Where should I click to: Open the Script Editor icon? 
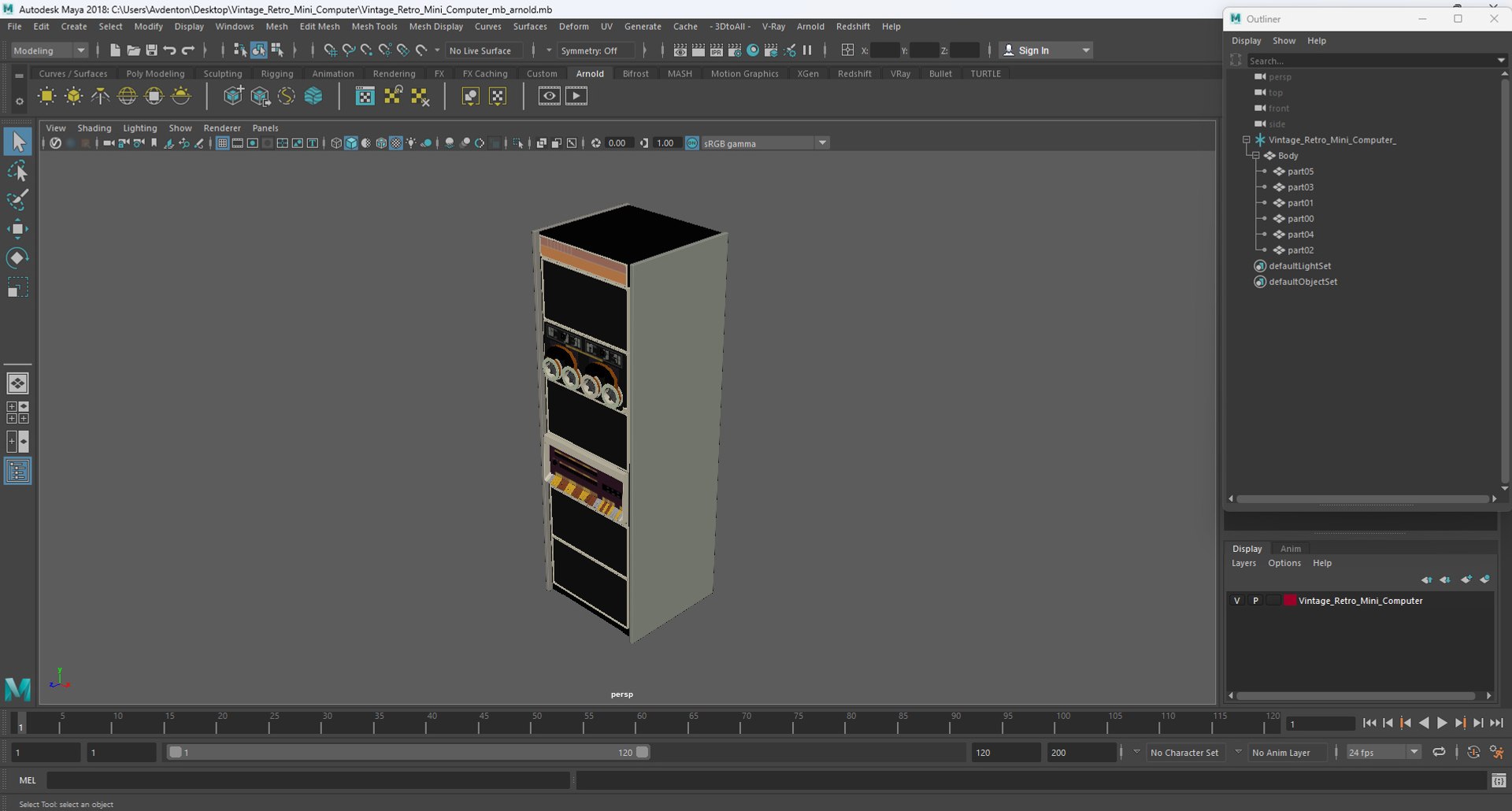click(x=1498, y=780)
